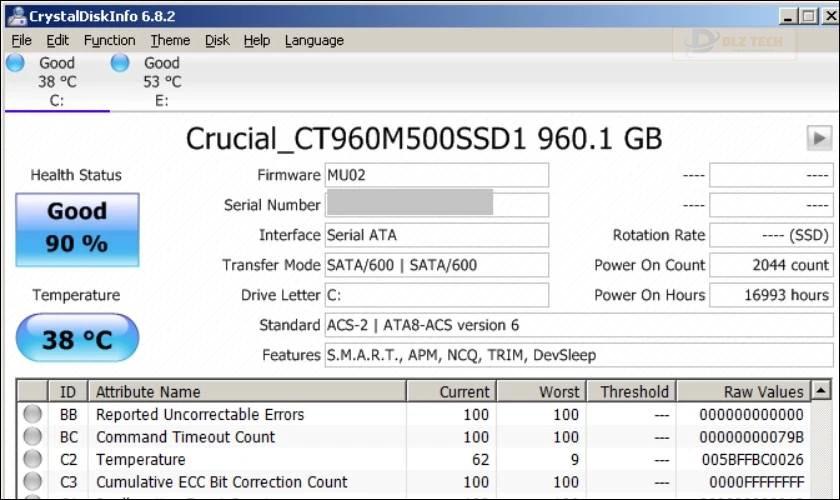Switch to the C: disk tab
The width and height of the screenshot is (840, 500).
click(57, 81)
